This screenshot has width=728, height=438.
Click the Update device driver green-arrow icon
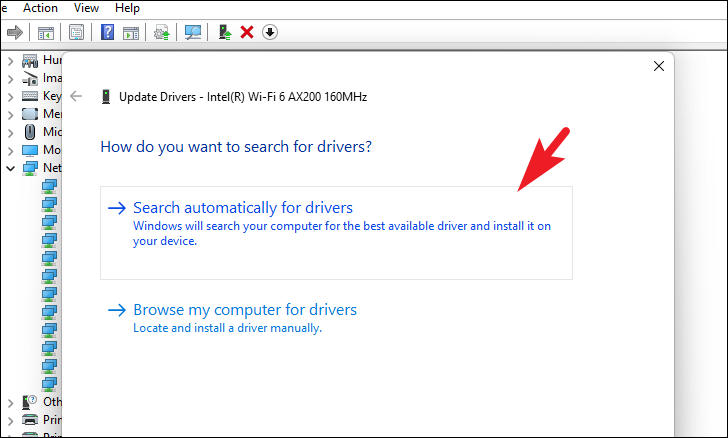pyautogui.click(x=225, y=32)
